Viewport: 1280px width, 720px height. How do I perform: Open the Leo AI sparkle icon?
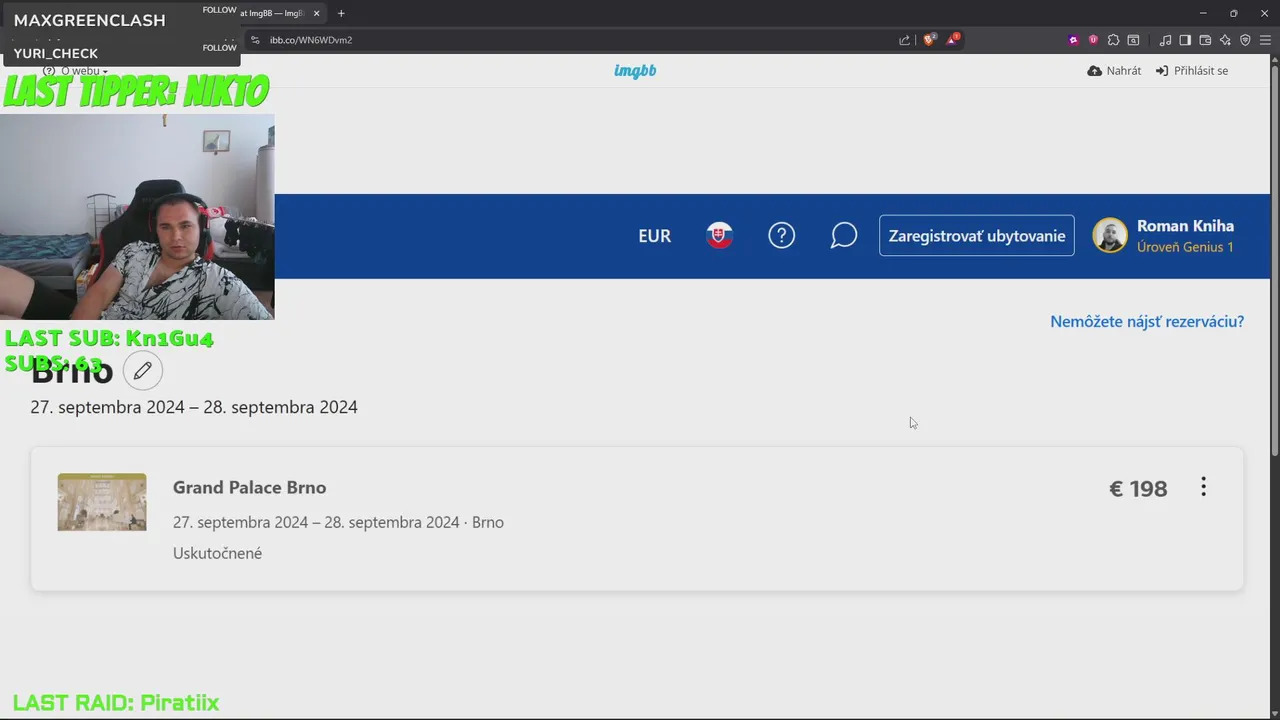(x=1225, y=40)
